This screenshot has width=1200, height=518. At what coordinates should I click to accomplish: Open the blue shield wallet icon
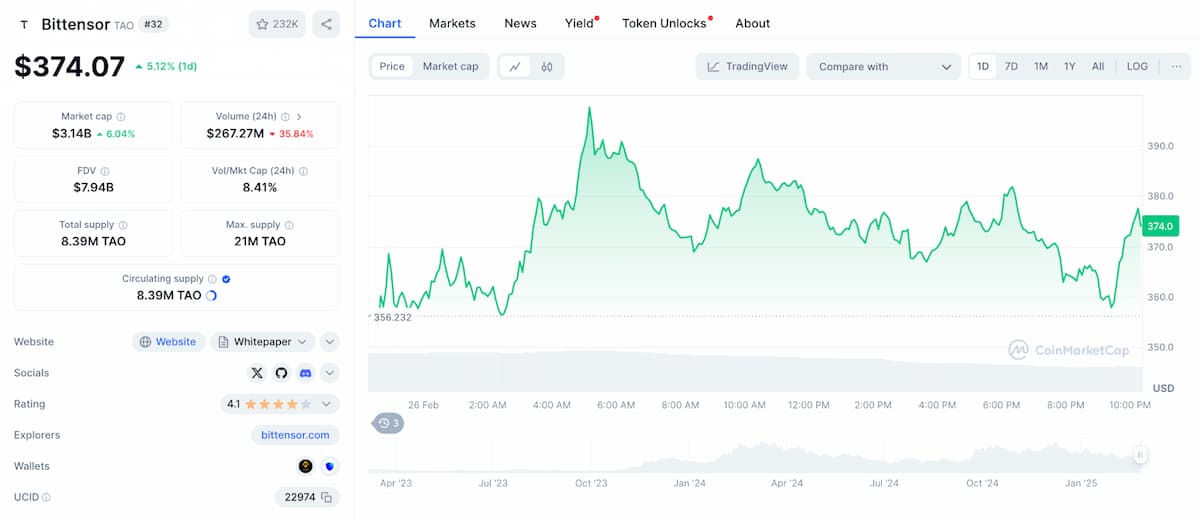coord(329,466)
